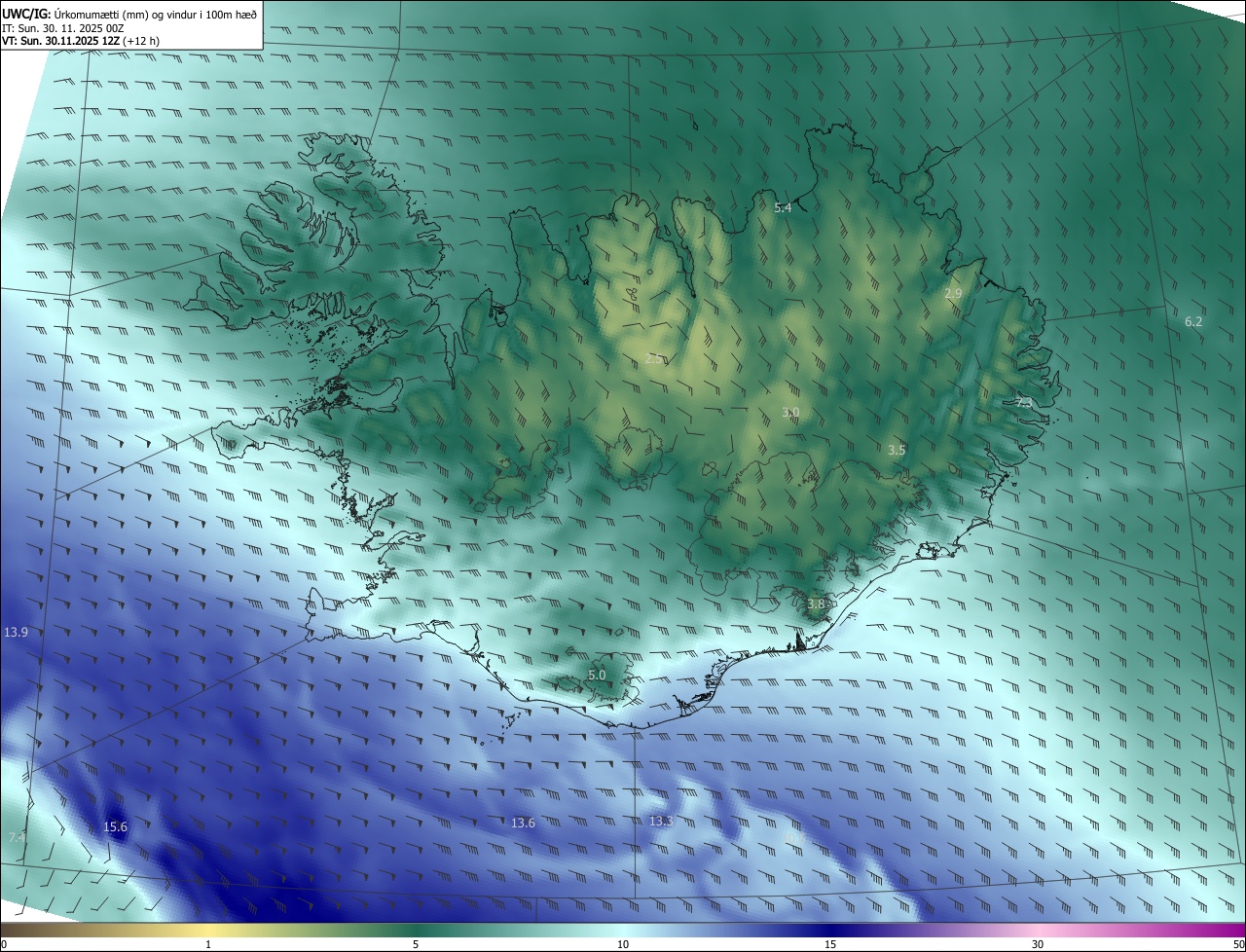Screen dimensions: 1246x952
Task: Click the 2.9 value in the northeast
Action: [953, 293]
